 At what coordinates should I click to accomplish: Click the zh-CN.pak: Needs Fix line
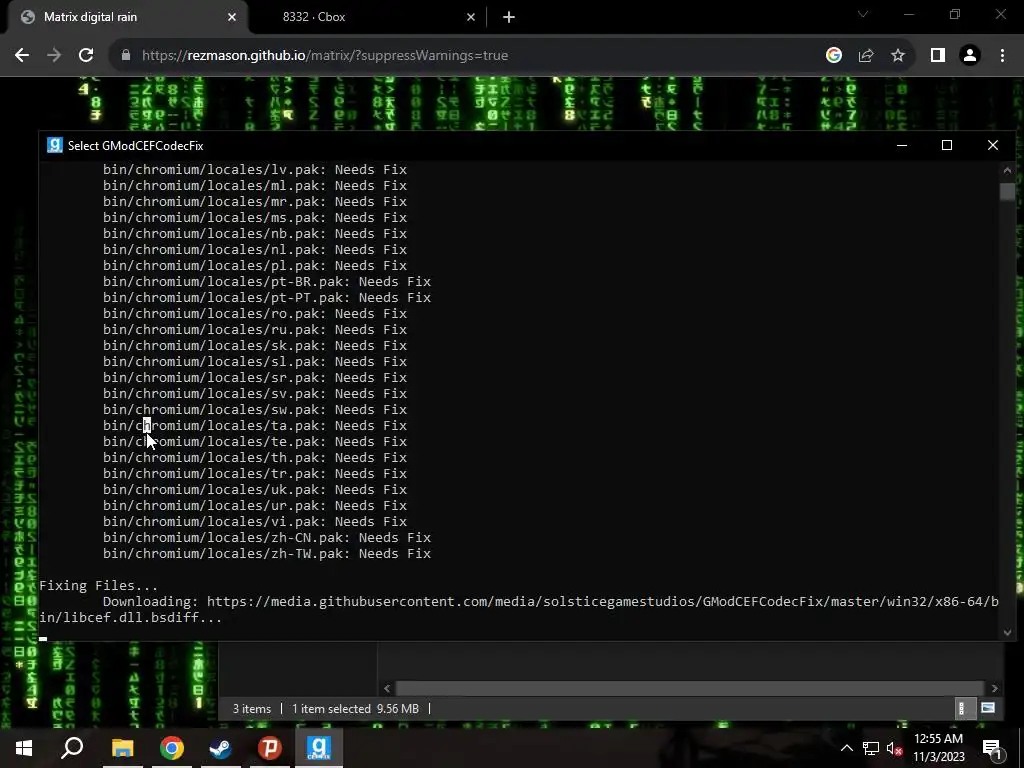click(266, 537)
